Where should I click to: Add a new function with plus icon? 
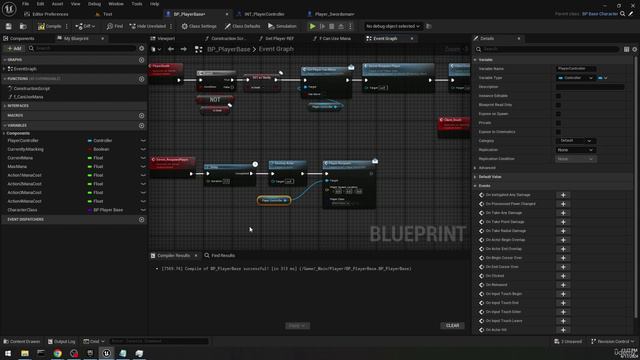click(x=142, y=79)
